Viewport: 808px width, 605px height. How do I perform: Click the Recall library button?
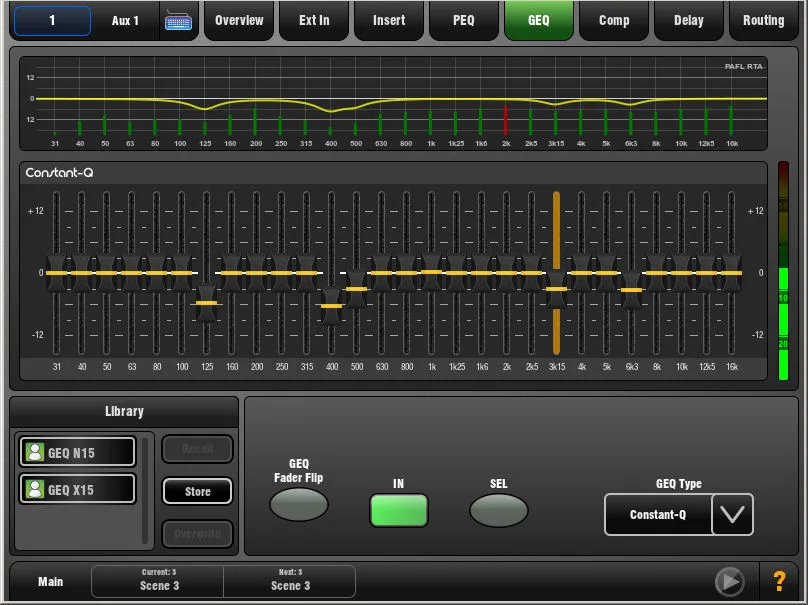point(197,448)
